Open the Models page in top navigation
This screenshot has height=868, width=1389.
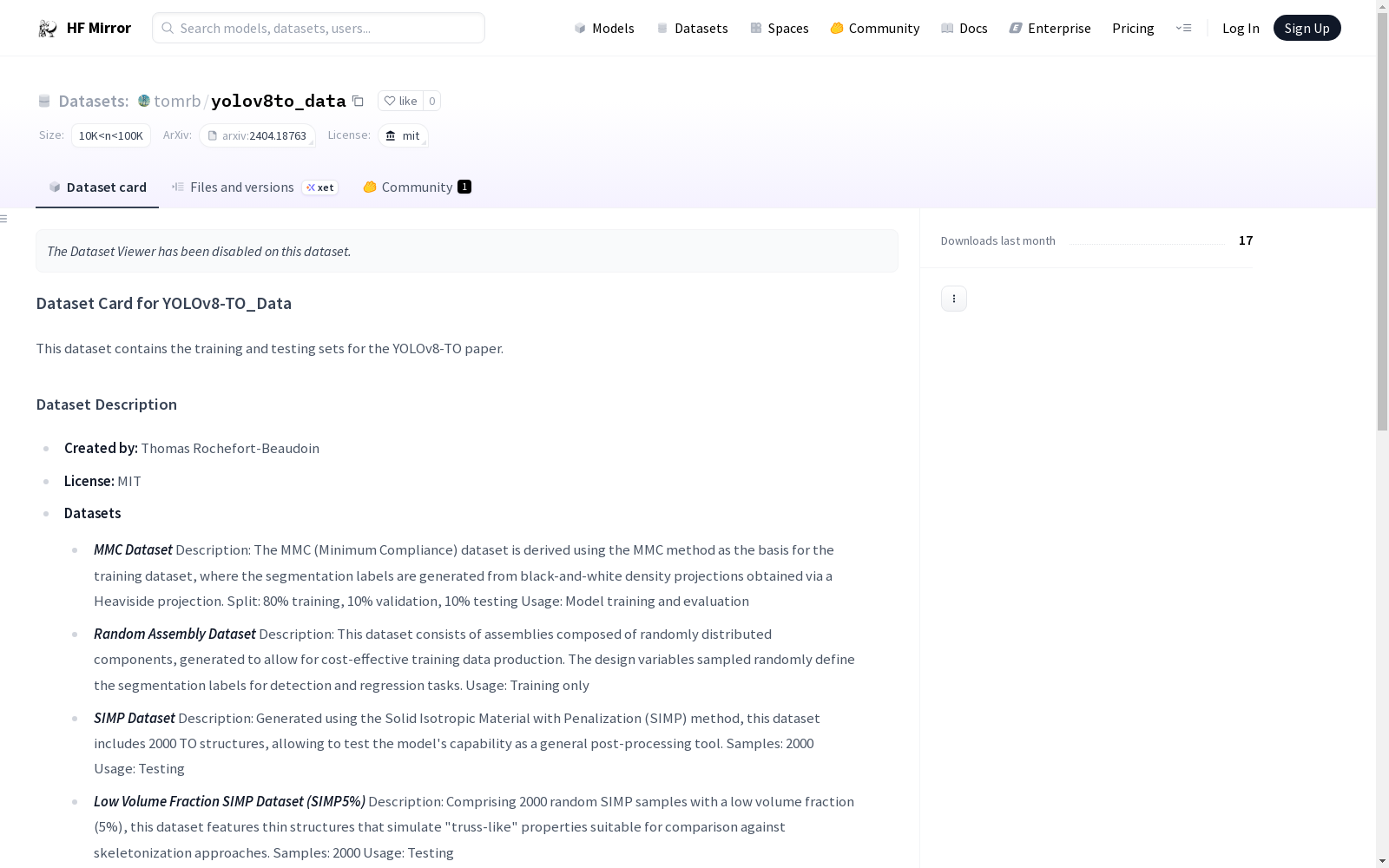[604, 28]
